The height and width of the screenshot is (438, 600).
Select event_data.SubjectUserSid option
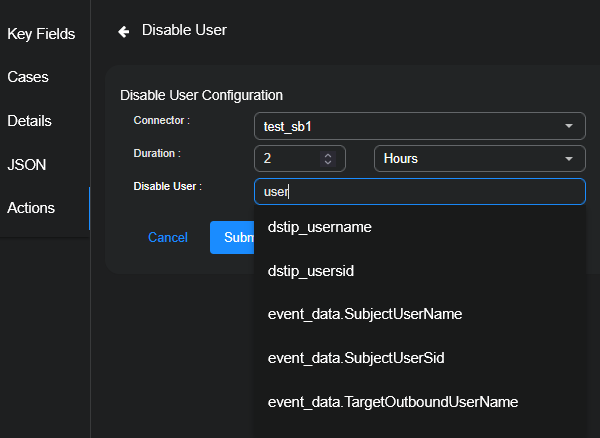point(357,358)
